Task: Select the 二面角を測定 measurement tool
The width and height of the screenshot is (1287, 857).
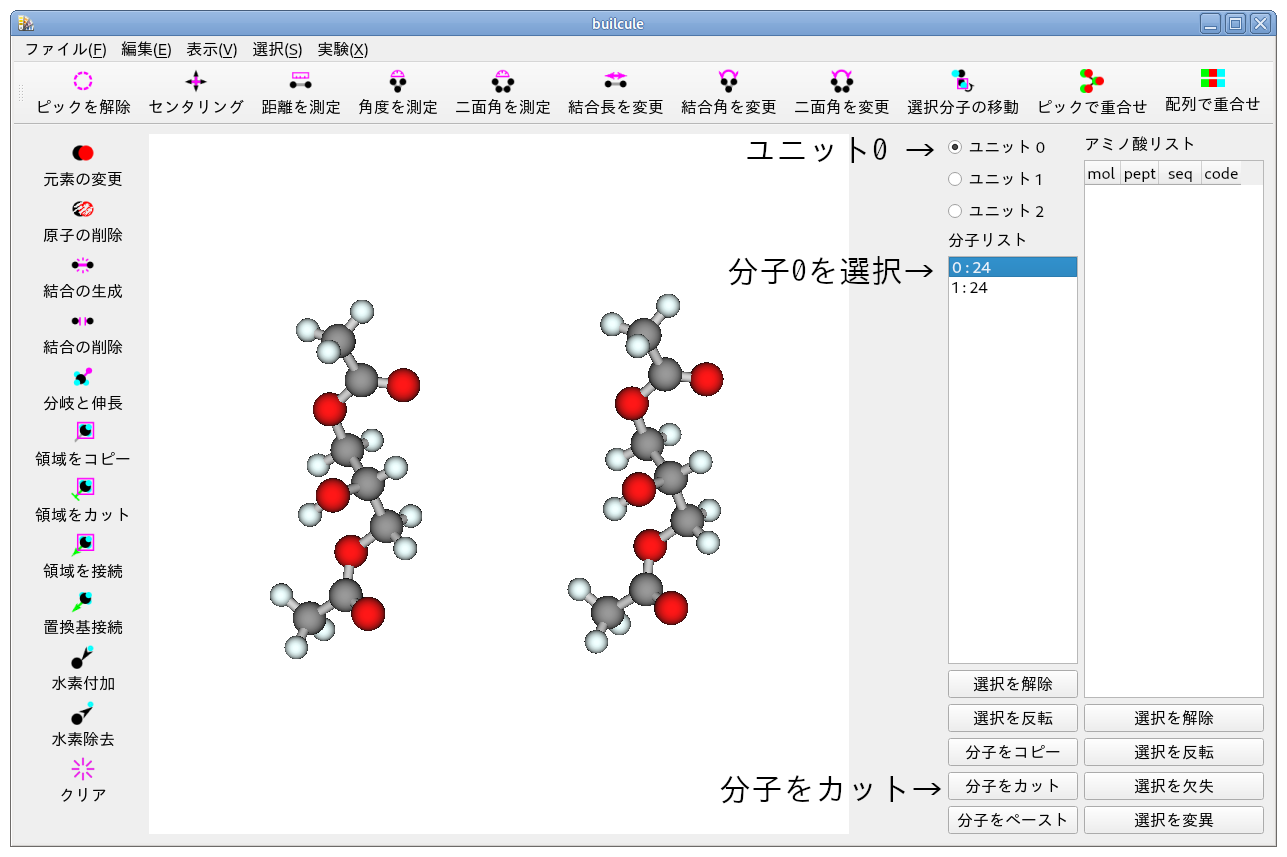Action: point(502,93)
